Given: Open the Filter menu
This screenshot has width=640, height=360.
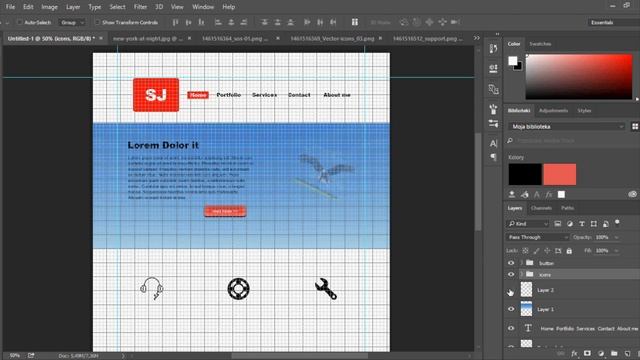Looking at the screenshot, I should click(140, 7).
